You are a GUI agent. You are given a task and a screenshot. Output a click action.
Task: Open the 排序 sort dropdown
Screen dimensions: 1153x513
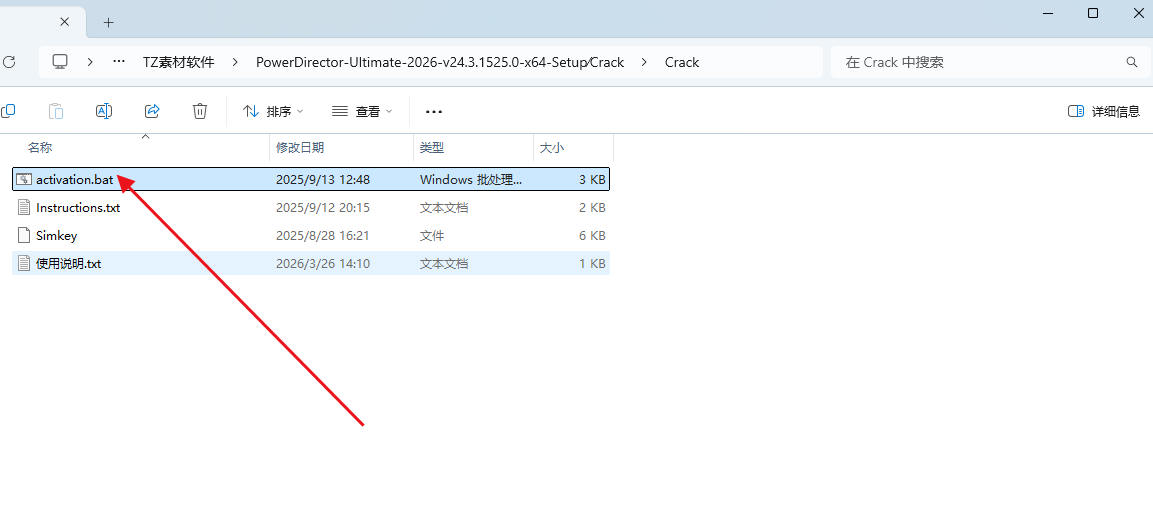tap(273, 111)
